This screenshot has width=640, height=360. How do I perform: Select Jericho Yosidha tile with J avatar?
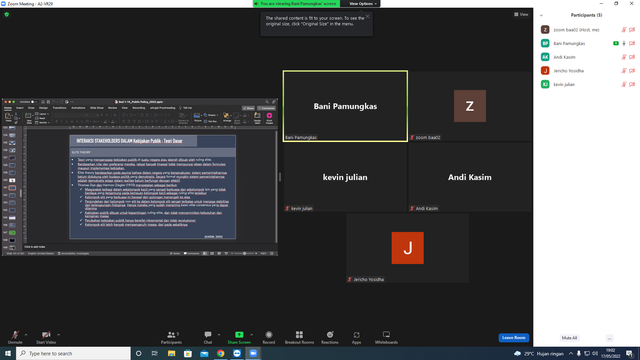[x=407, y=248]
